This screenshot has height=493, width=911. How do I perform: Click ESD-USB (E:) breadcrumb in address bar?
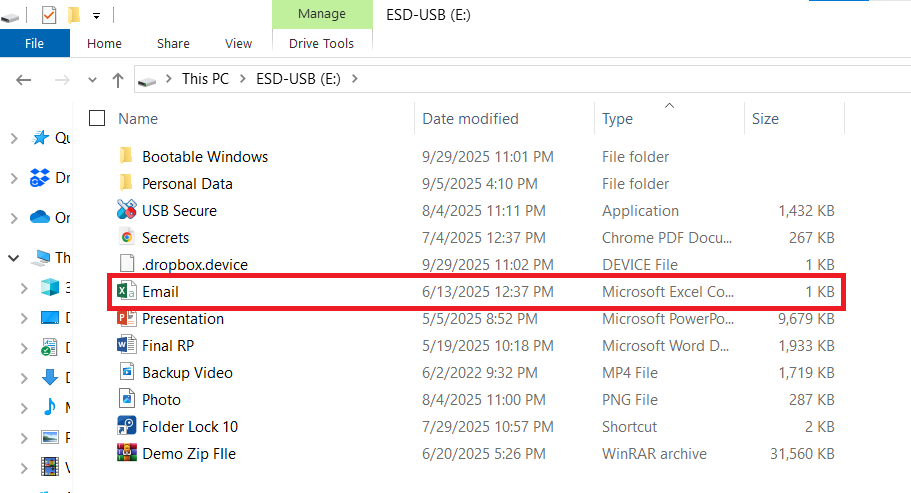[x=299, y=78]
